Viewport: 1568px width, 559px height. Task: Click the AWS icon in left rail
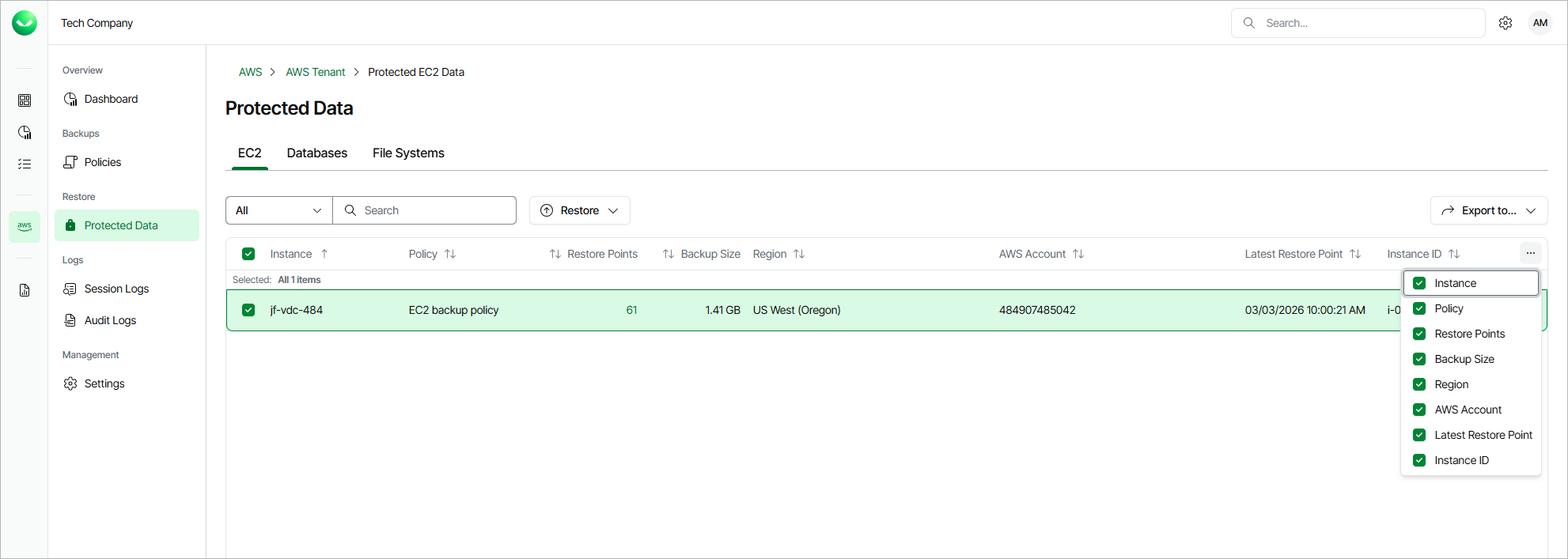click(x=25, y=226)
